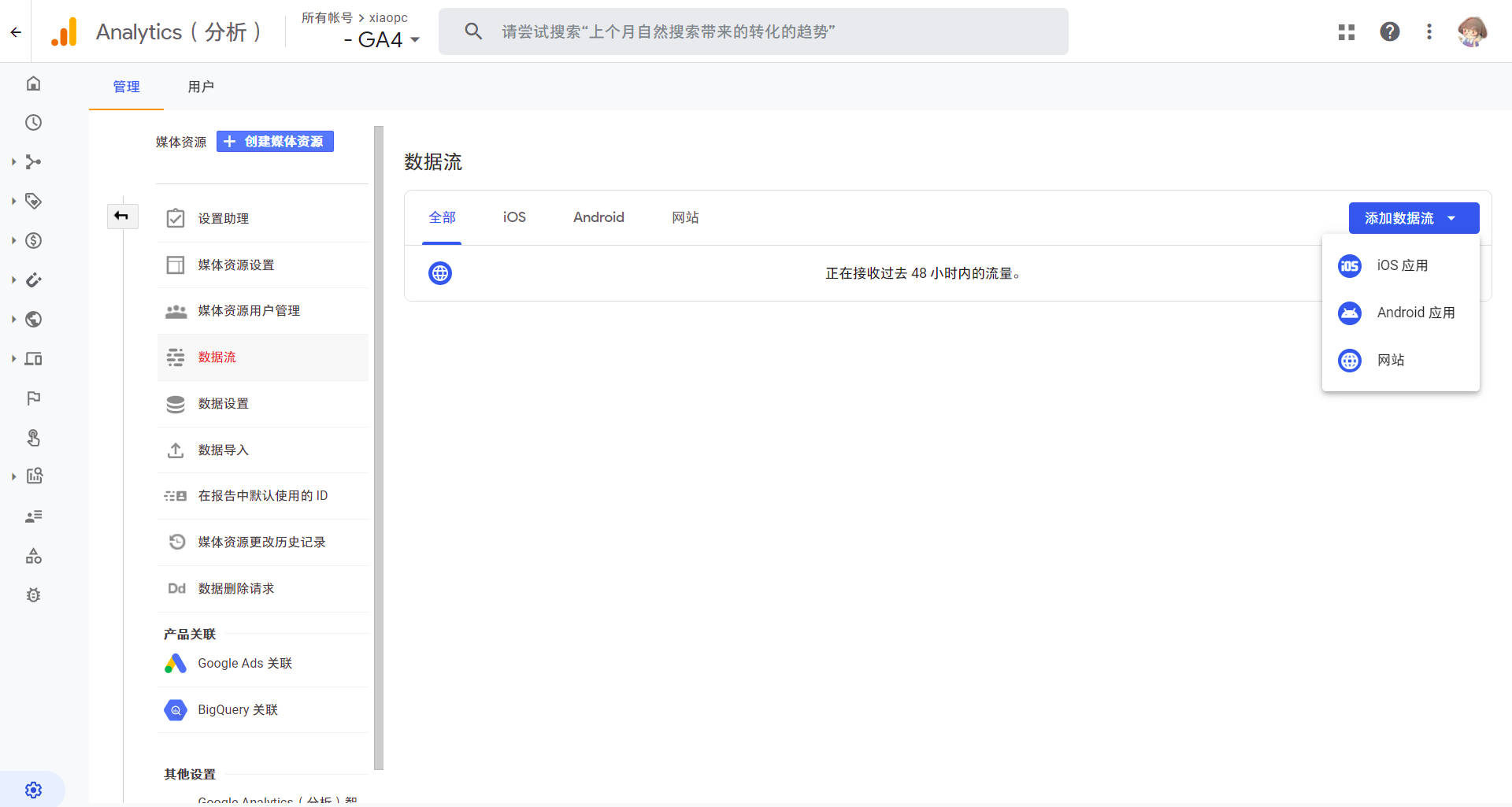Click the 添加数据流 dropdown button
The width and height of the screenshot is (1512, 807).
(x=1414, y=218)
